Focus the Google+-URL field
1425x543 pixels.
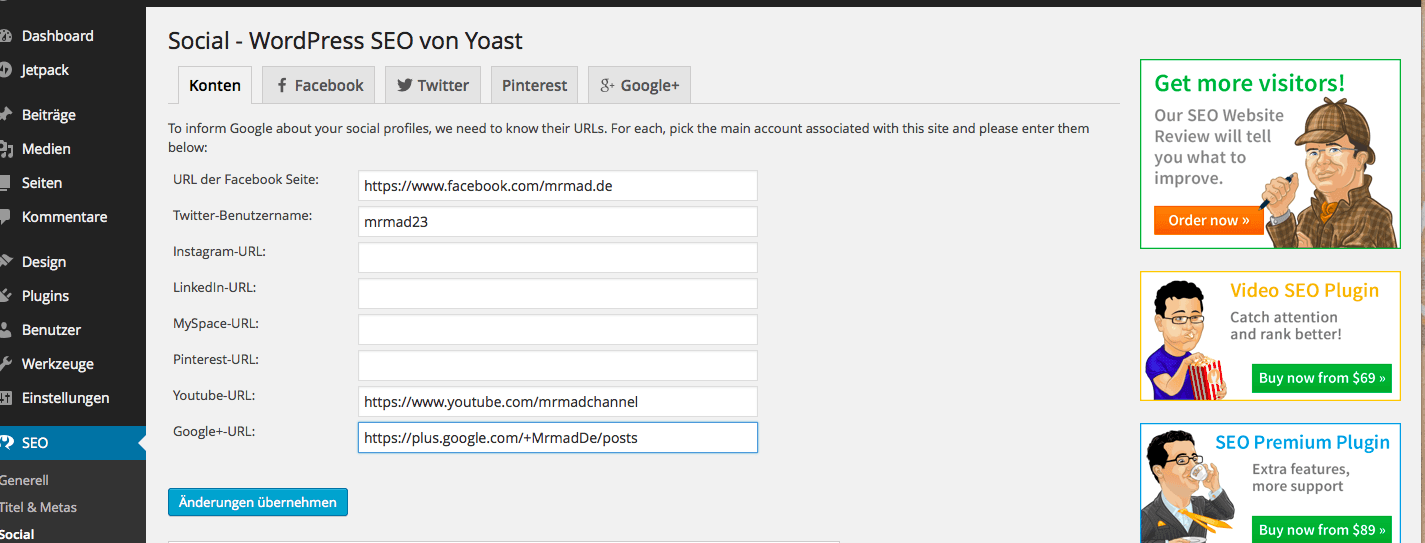(x=558, y=438)
